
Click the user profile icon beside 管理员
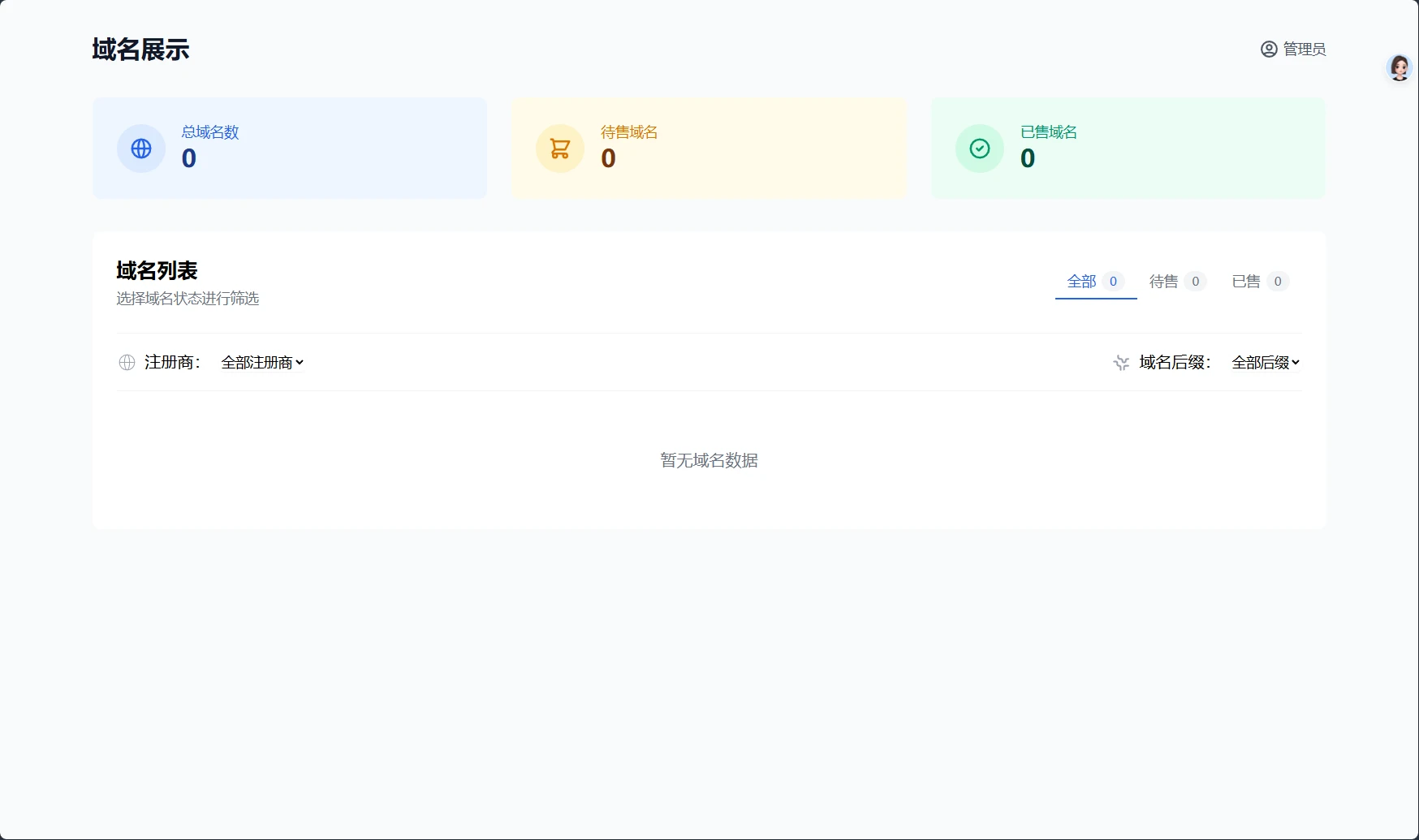[x=1269, y=50]
